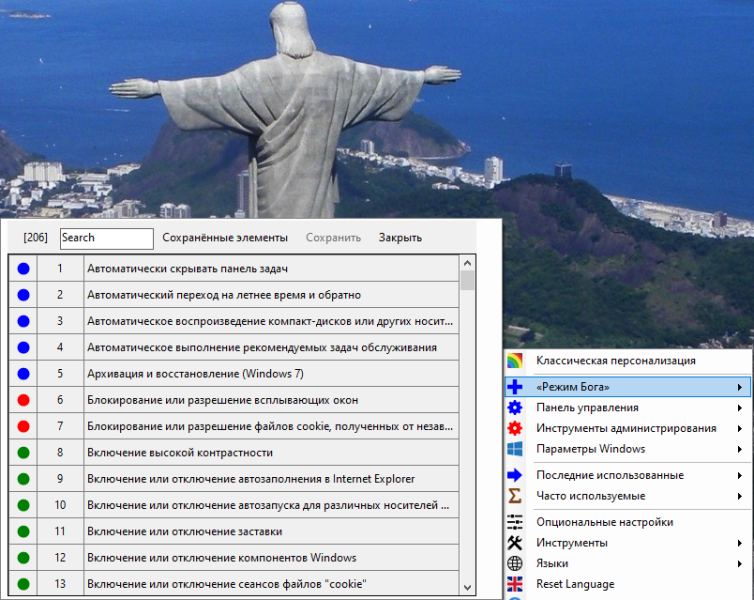The width and height of the screenshot is (754, 600).
Task: Select 'Включение или отключение заставки' row
Action: (x=234, y=531)
